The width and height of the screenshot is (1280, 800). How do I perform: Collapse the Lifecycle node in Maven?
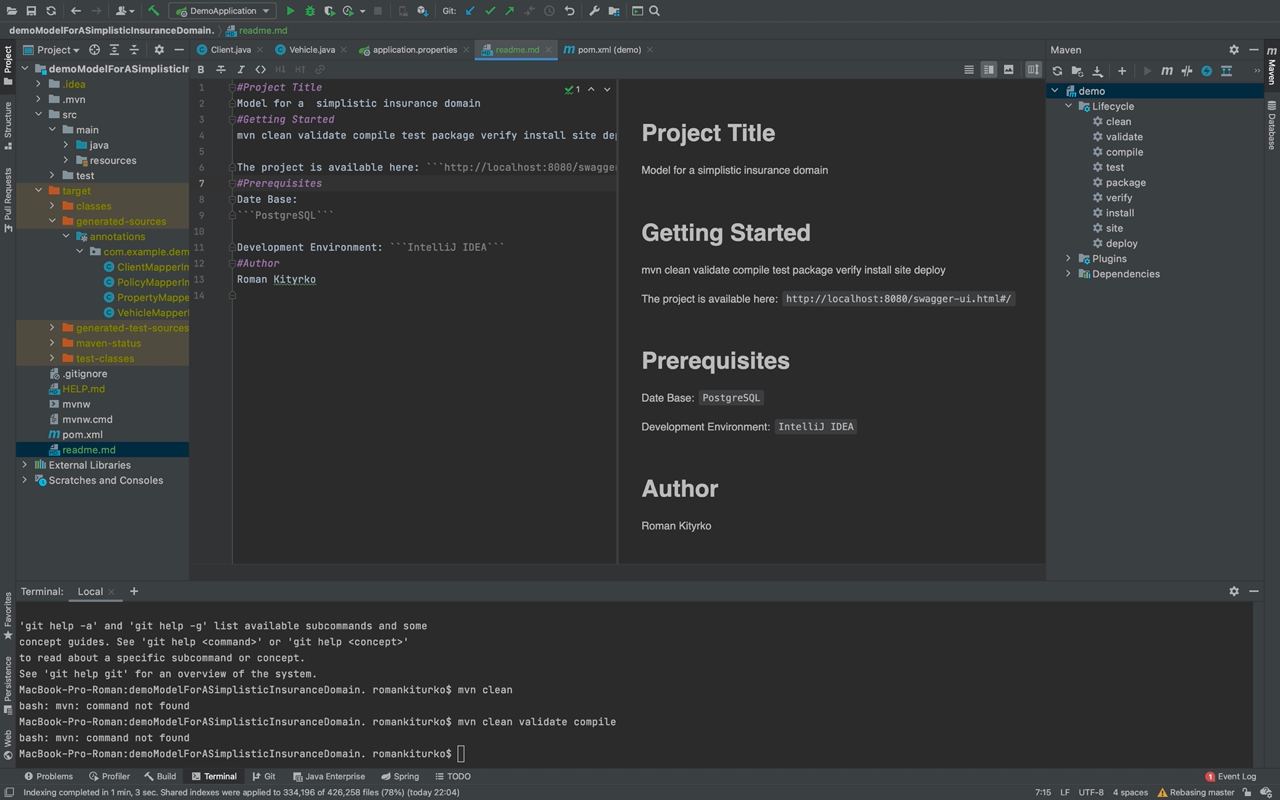coord(1068,106)
